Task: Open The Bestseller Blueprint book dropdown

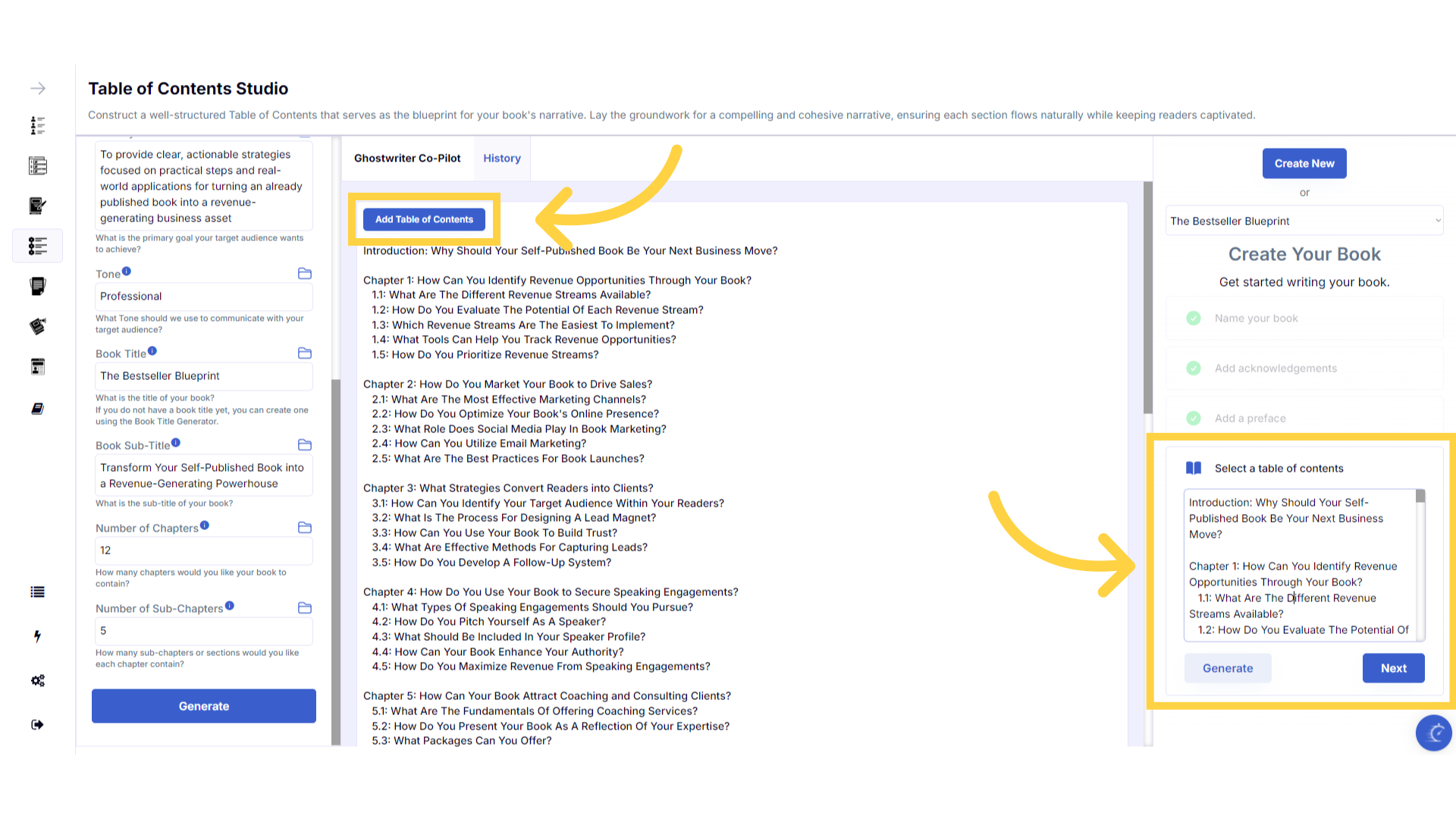Action: coord(1304,221)
